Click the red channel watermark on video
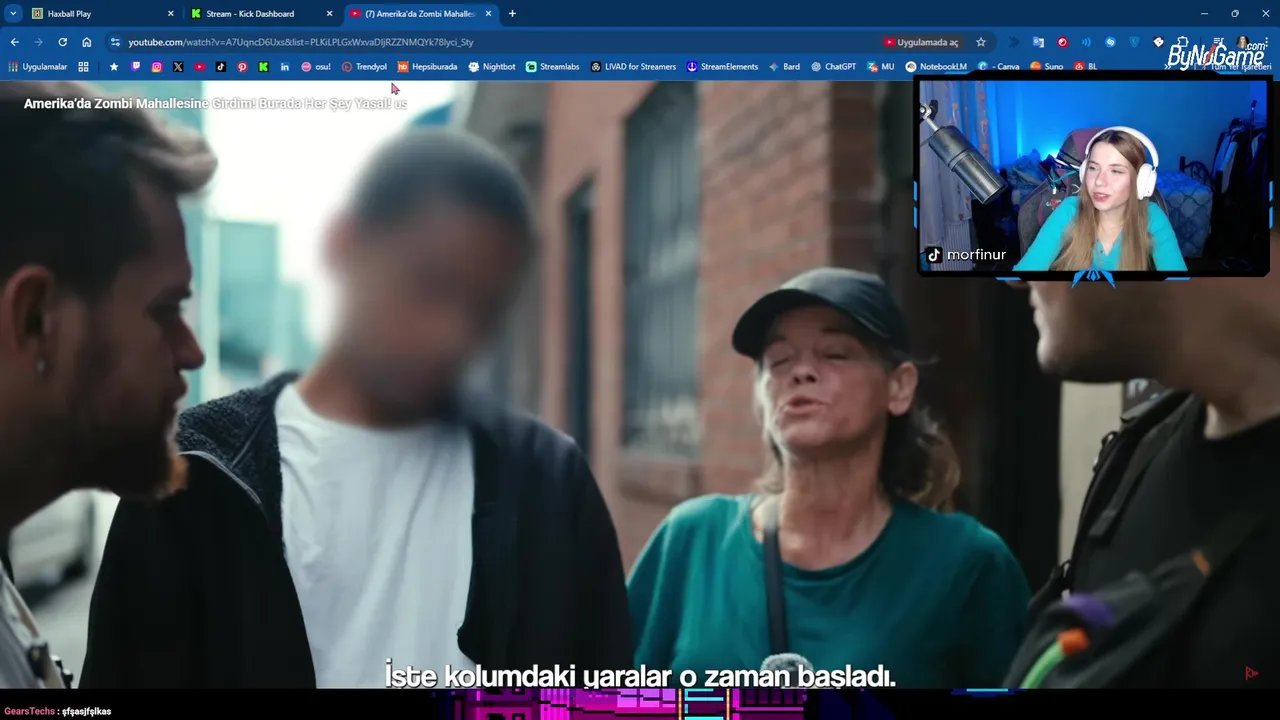1280x720 pixels. click(x=1251, y=673)
